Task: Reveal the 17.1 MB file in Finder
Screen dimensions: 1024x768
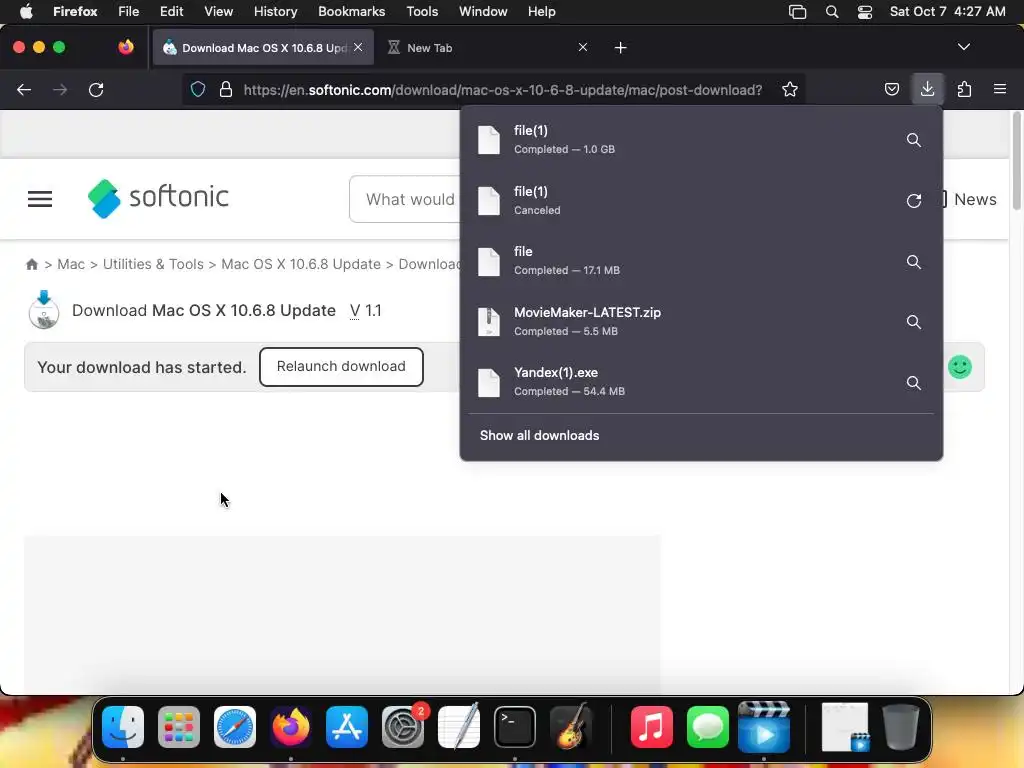Action: pyautogui.click(x=914, y=262)
